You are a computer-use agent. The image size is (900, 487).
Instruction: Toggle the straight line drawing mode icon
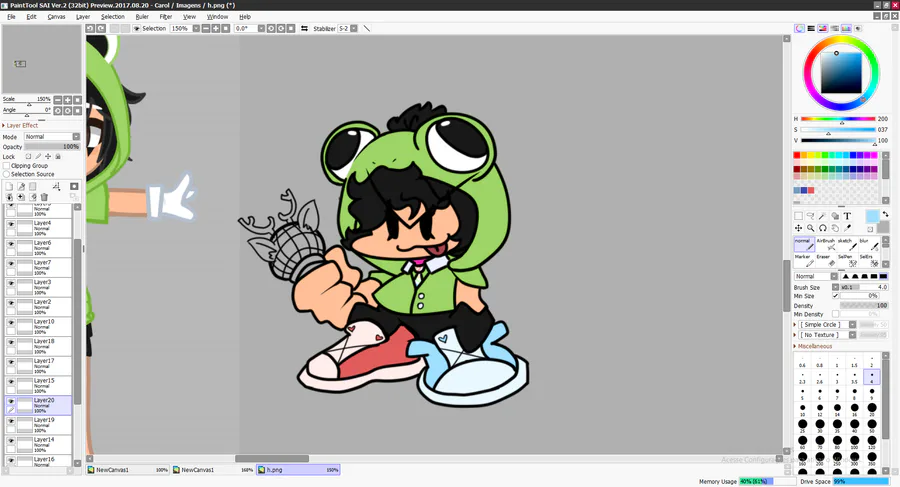(367, 28)
